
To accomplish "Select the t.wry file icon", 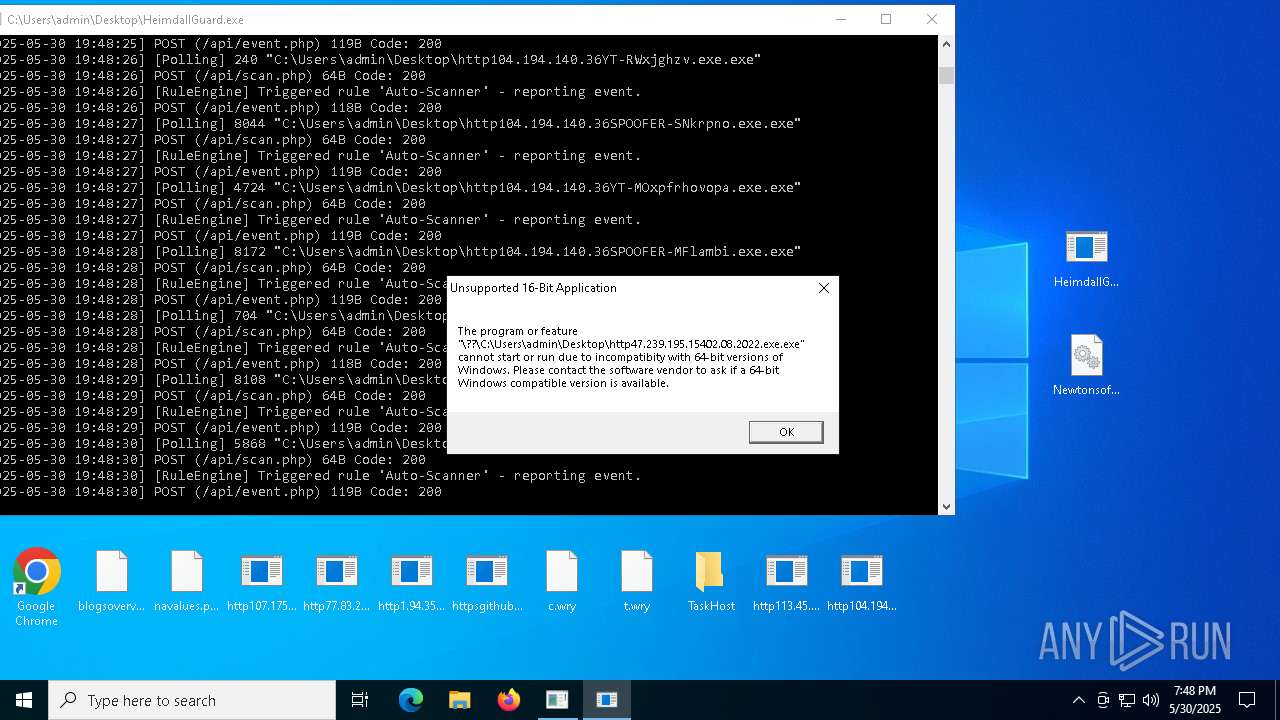I will coord(637,582).
